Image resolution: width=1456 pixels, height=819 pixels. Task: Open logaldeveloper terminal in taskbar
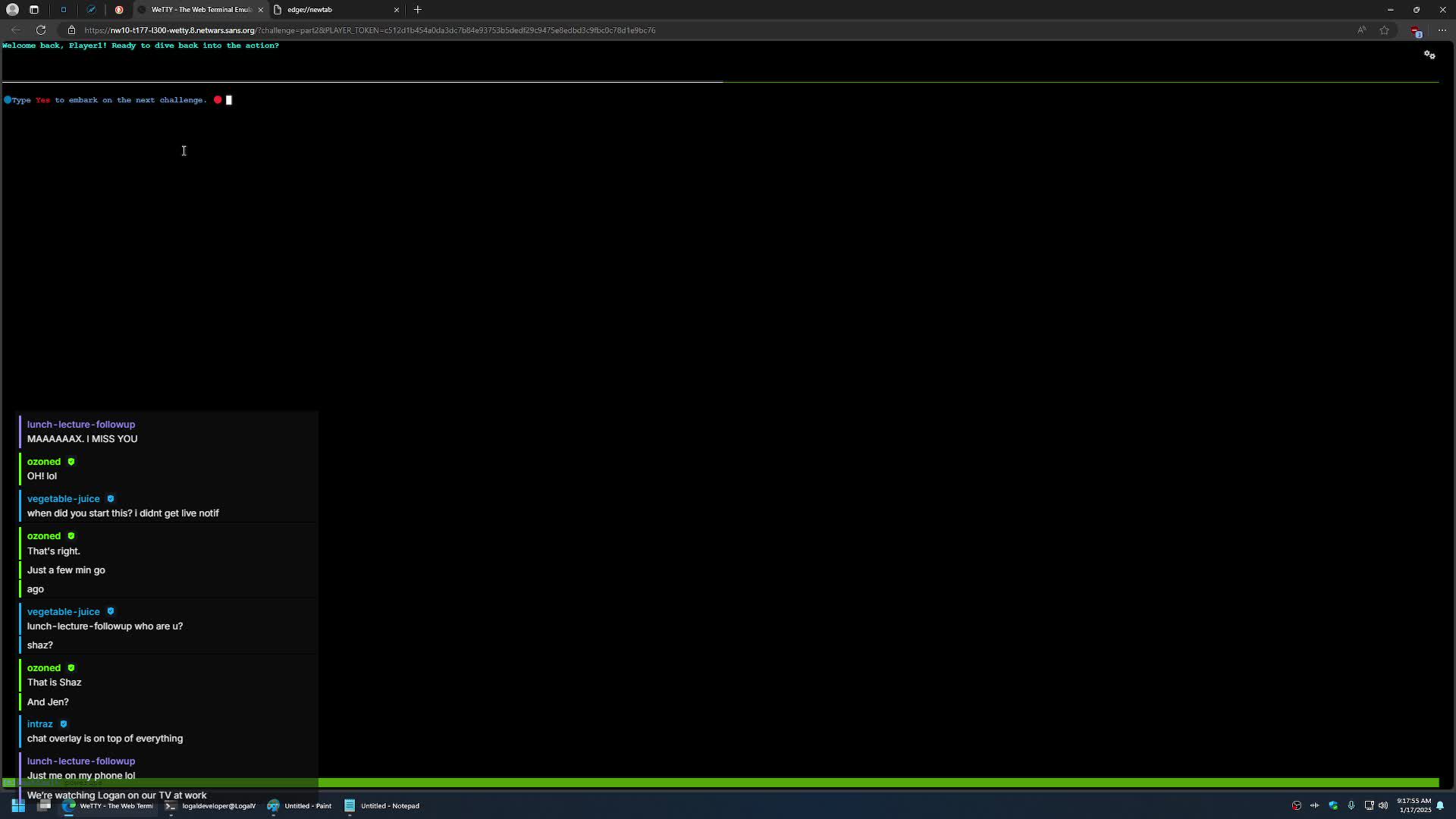click(x=211, y=806)
